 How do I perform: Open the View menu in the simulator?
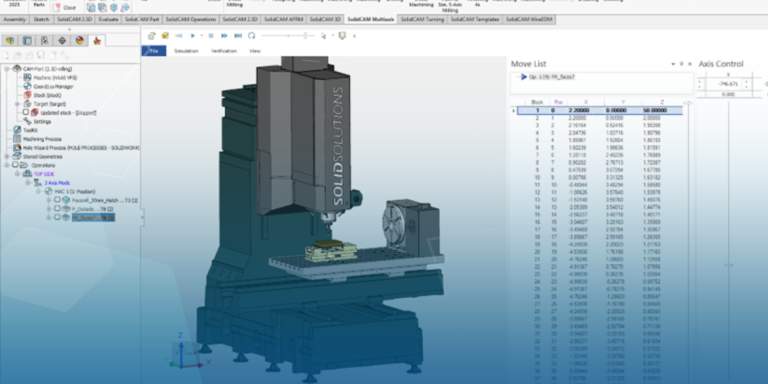coord(255,51)
